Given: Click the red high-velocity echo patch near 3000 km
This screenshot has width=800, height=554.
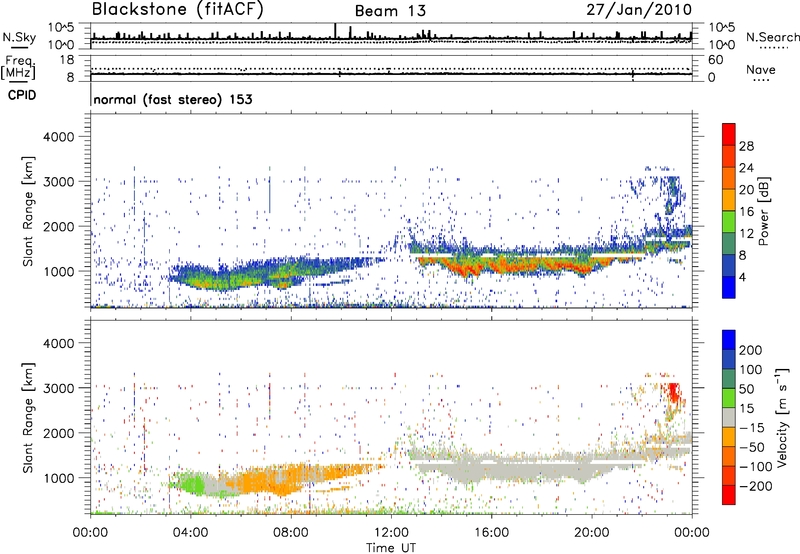Looking at the screenshot, I should pos(673,393).
